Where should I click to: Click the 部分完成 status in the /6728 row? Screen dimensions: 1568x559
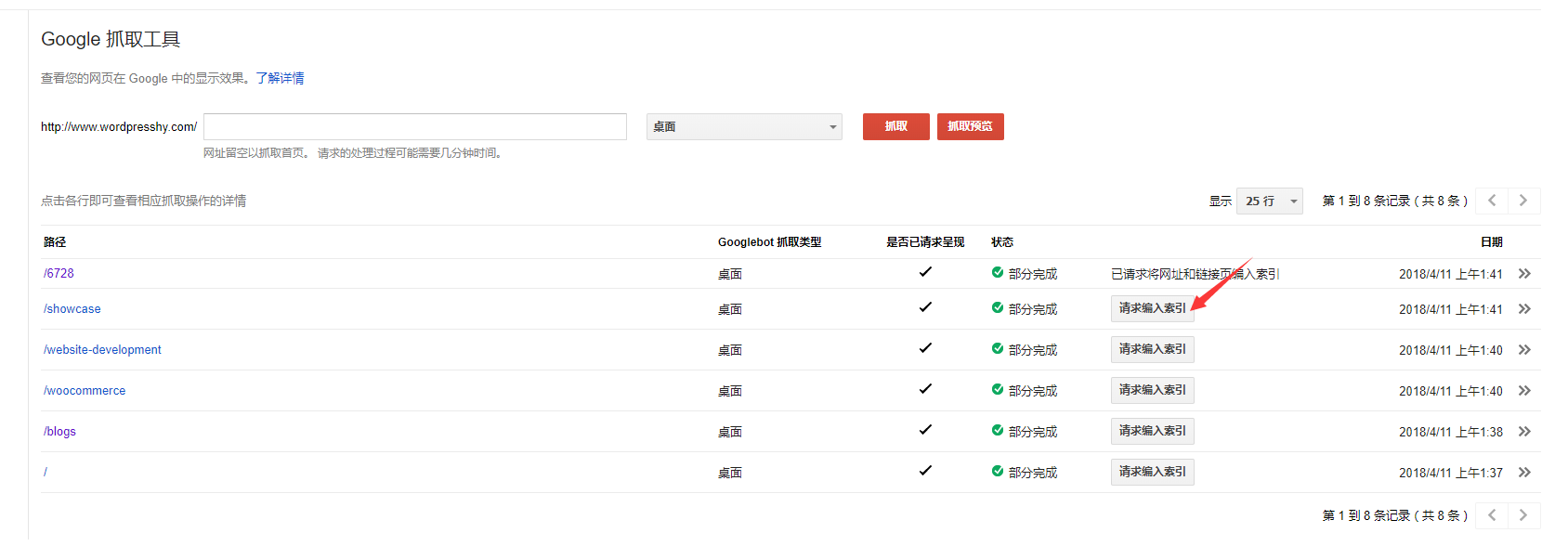1033,274
